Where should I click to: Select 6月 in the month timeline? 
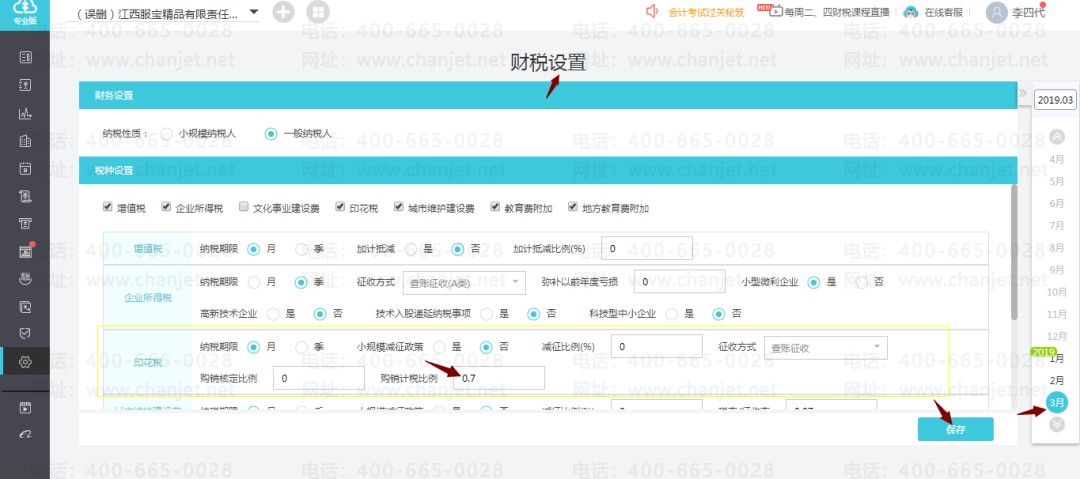tap(1056, 203)
